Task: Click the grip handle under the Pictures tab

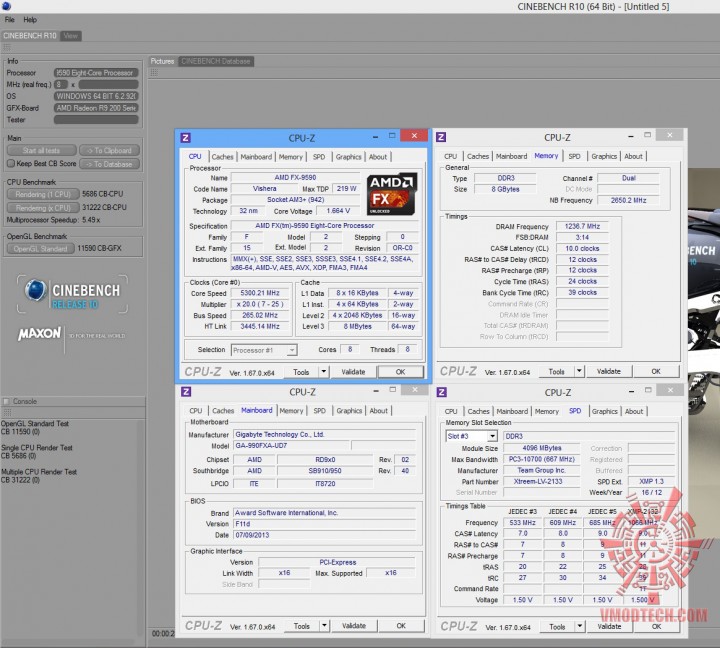Action: point(154,72)
